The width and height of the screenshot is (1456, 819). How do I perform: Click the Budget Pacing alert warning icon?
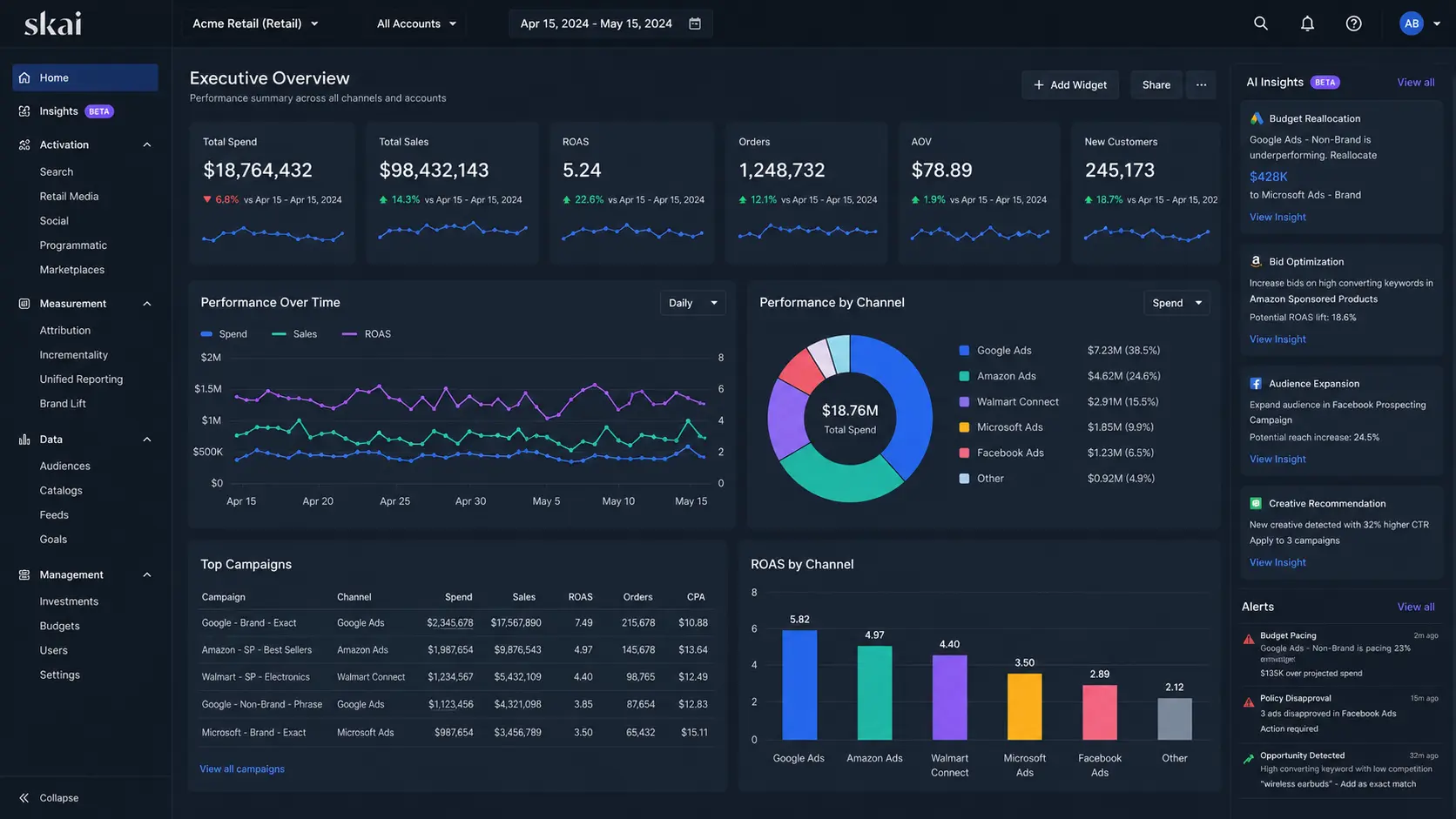coord(1249,639)
